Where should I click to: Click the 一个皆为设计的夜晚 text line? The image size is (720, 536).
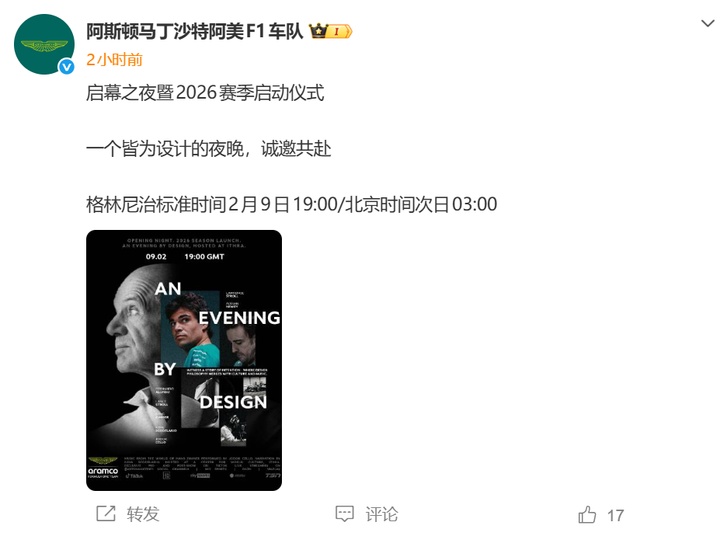pyautogui.click(x=208, y=149)
